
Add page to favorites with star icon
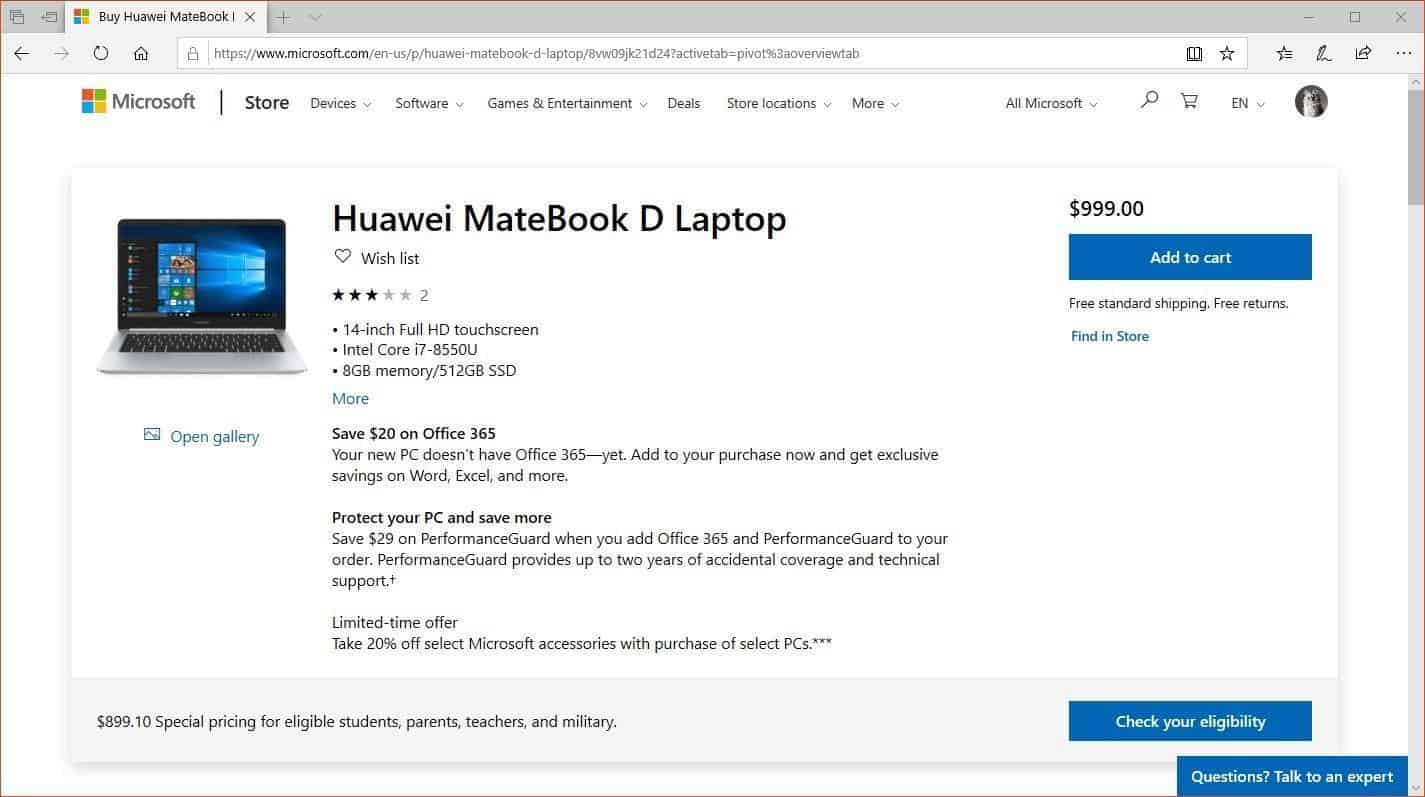pos(1227,53)
